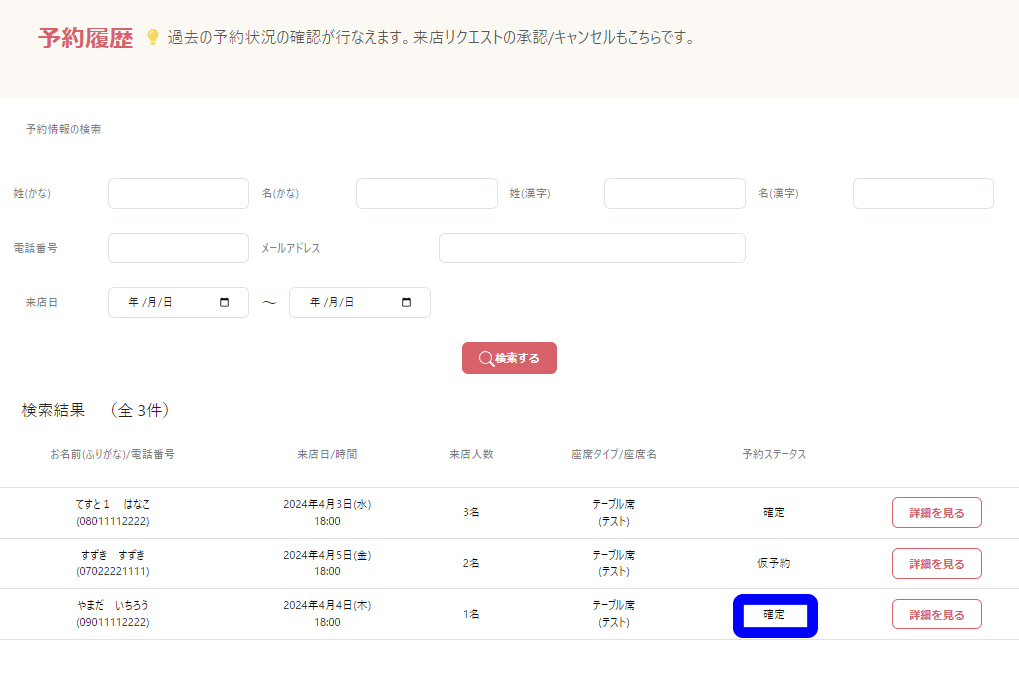The width and height of the screenshot is (1019, 679).
Task: Click the magnifier icon in 検索する button
Action: 486,358
